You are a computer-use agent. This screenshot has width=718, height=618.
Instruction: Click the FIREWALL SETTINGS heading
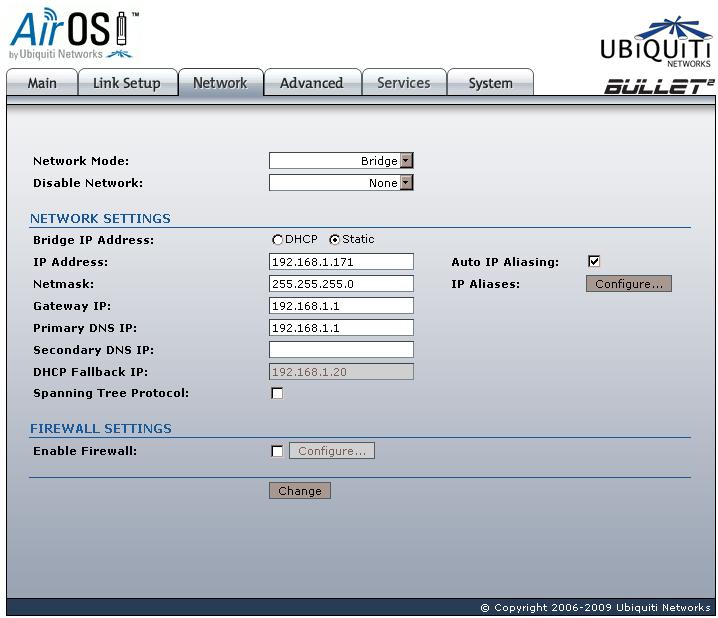pyautogui.click(x=101, y=428)
